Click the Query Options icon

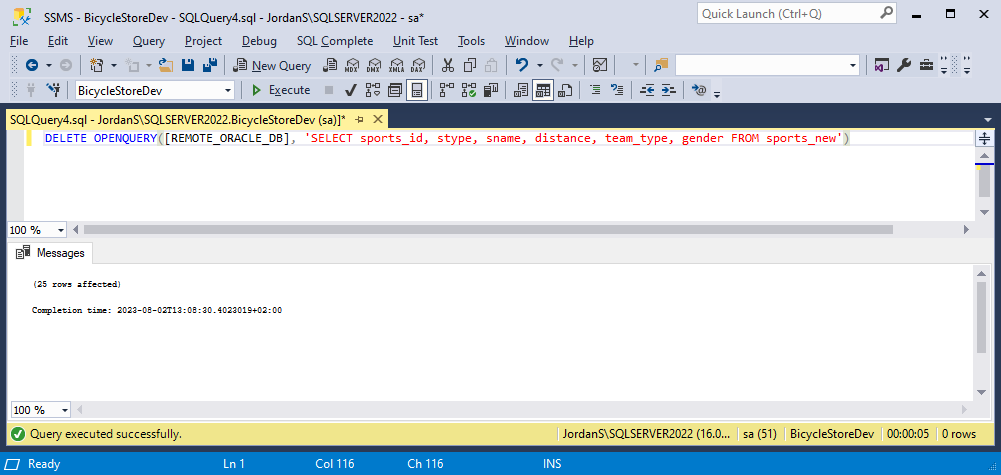tap(395, 90)
